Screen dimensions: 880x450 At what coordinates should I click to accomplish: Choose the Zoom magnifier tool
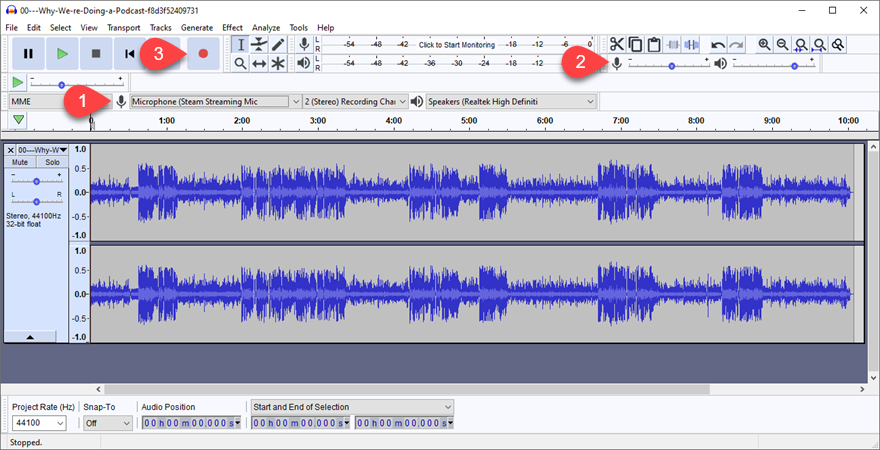click(240, 63)
